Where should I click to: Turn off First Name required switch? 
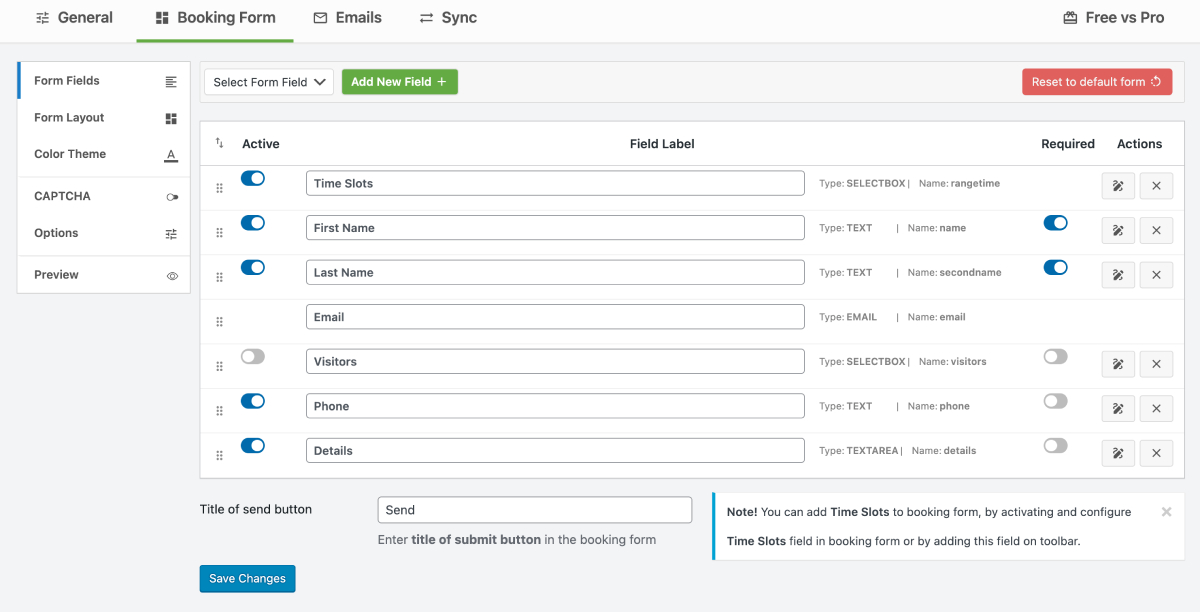(x=1055, y=222)
